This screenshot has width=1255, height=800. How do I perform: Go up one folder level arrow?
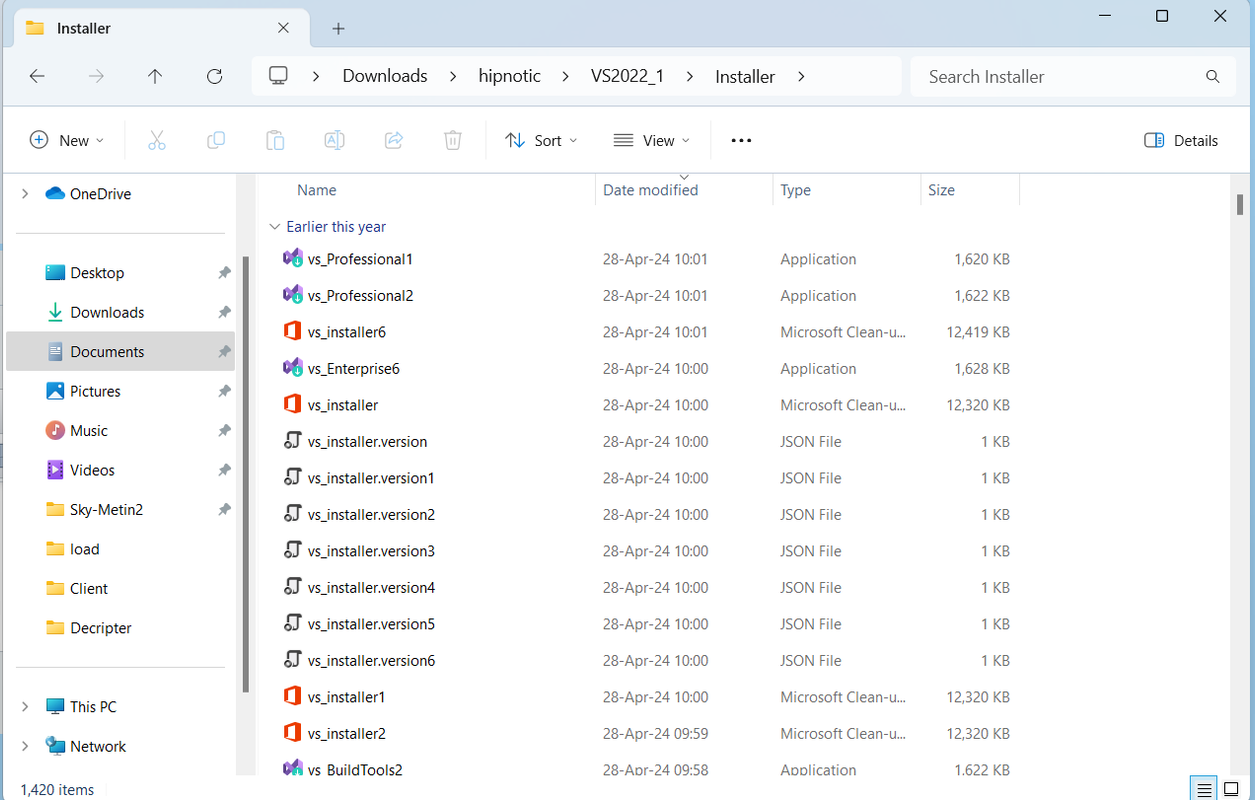point(155,76)
